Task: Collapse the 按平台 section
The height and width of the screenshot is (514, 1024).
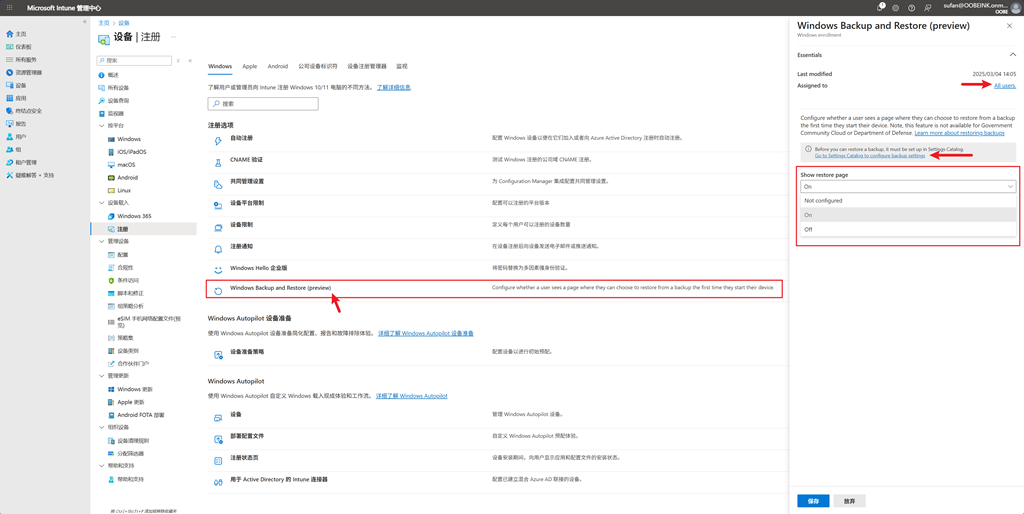Action: point(101,126)
